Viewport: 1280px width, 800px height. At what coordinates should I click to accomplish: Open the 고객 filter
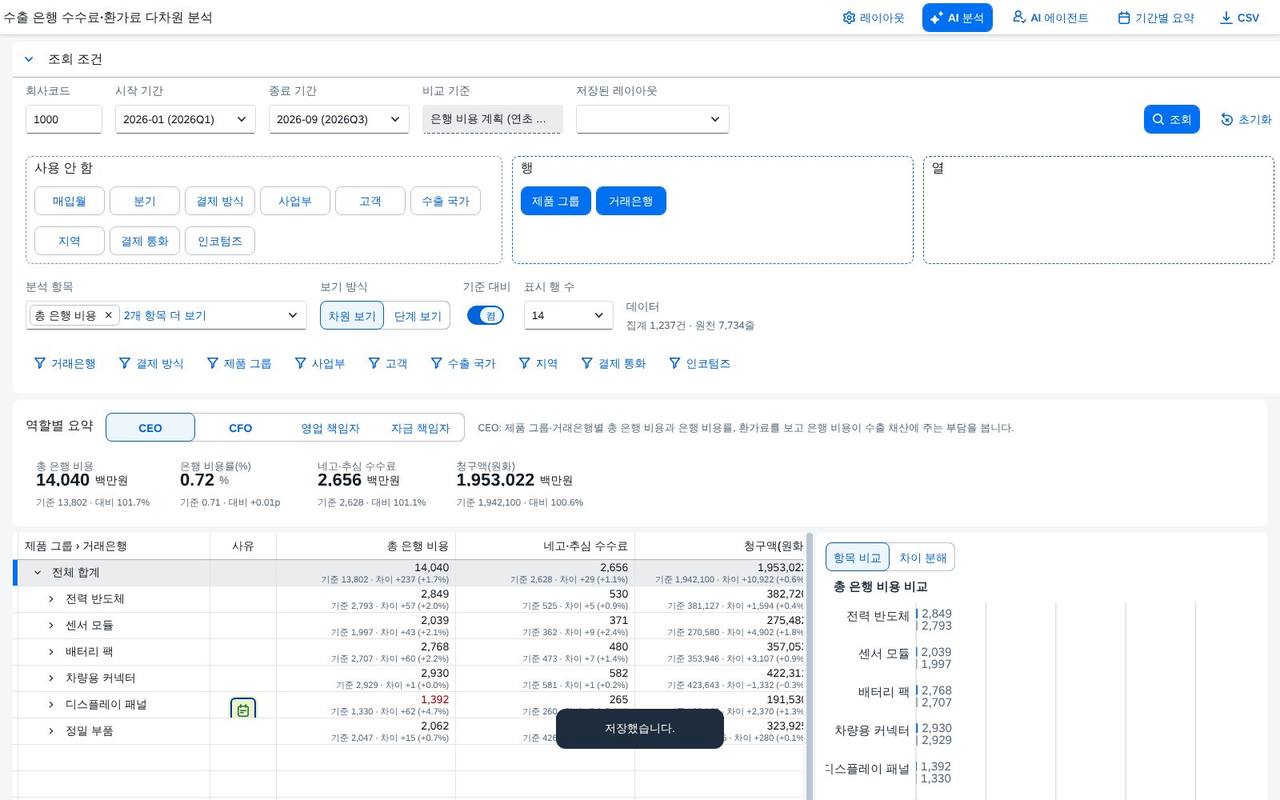coord(388,363)
